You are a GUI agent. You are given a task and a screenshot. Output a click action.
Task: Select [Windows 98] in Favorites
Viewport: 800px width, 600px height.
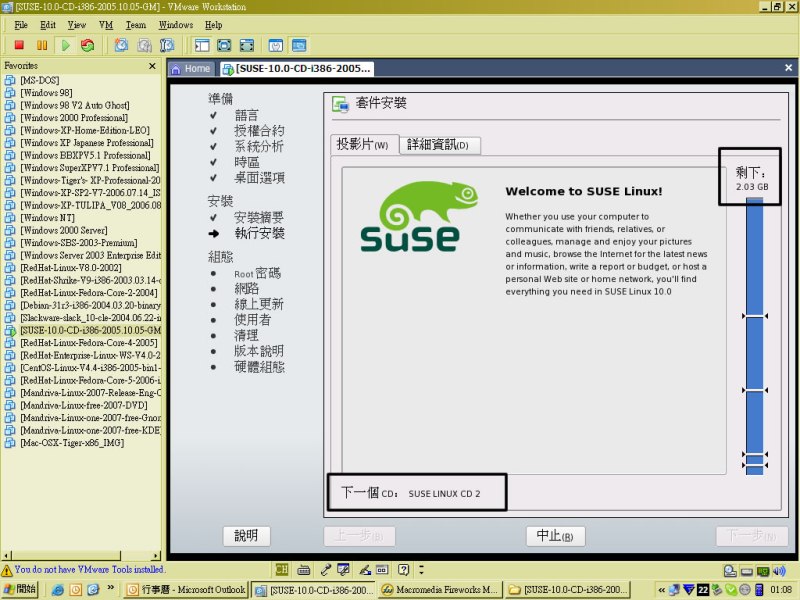point(46,93)
